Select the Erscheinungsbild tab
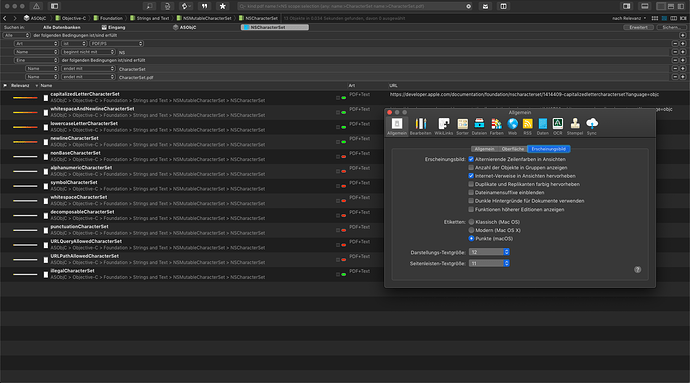The height and width of the screenshot is (383, 690). pyautogui.click(x=548, y=149)
